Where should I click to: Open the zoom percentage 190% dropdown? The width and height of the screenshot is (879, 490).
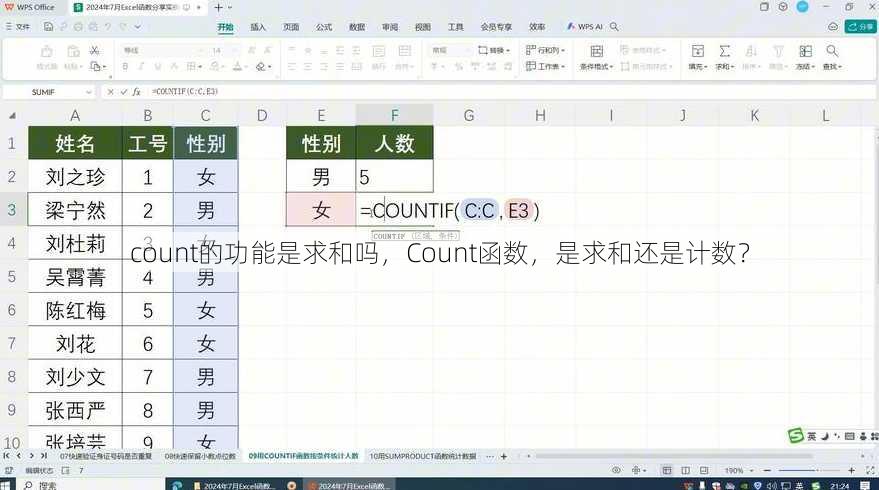pos(752,470)
